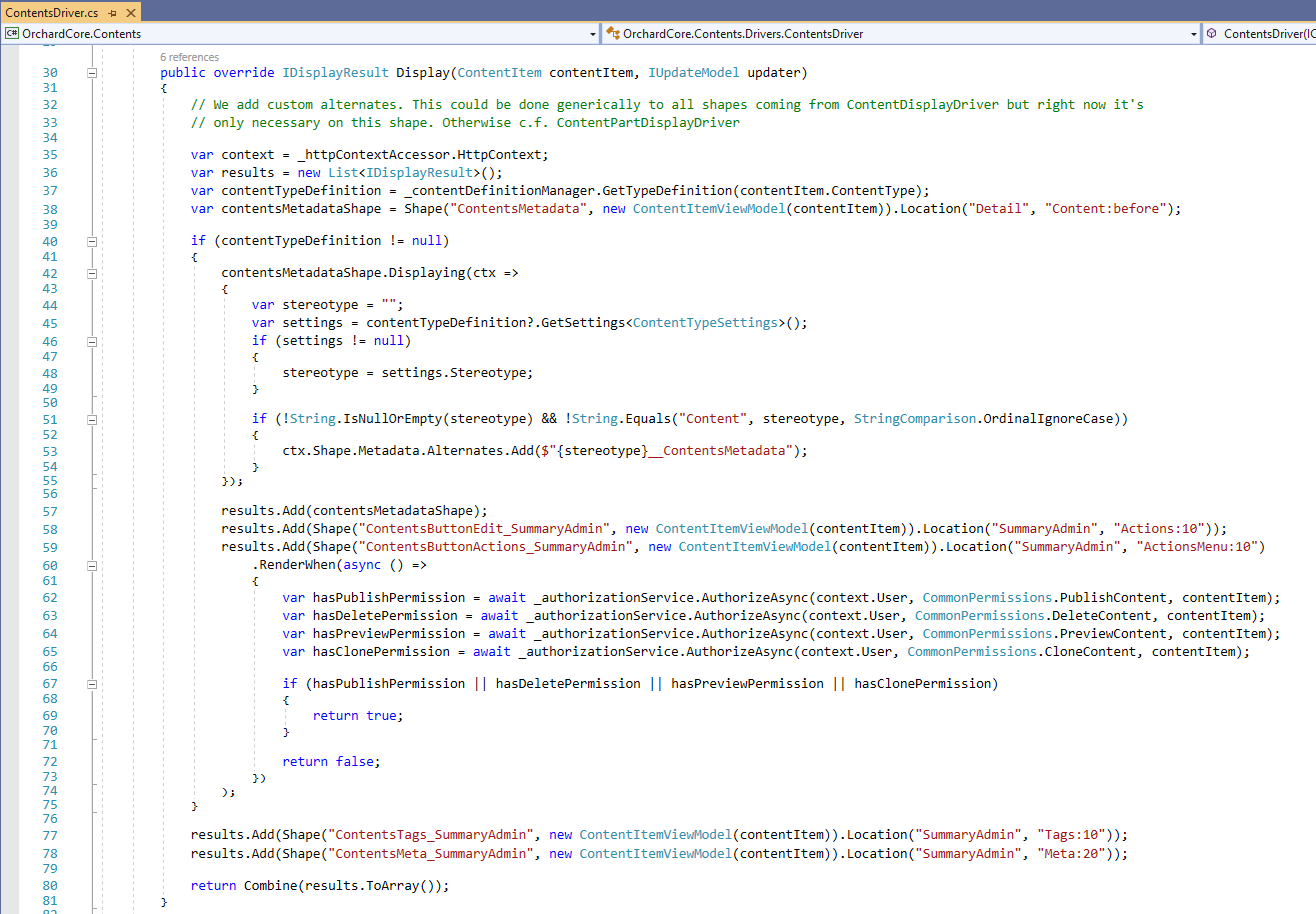This screenshot has width=1316, height=914.
Task: Click 'return false;' on line 72
Action: point(331,762)
